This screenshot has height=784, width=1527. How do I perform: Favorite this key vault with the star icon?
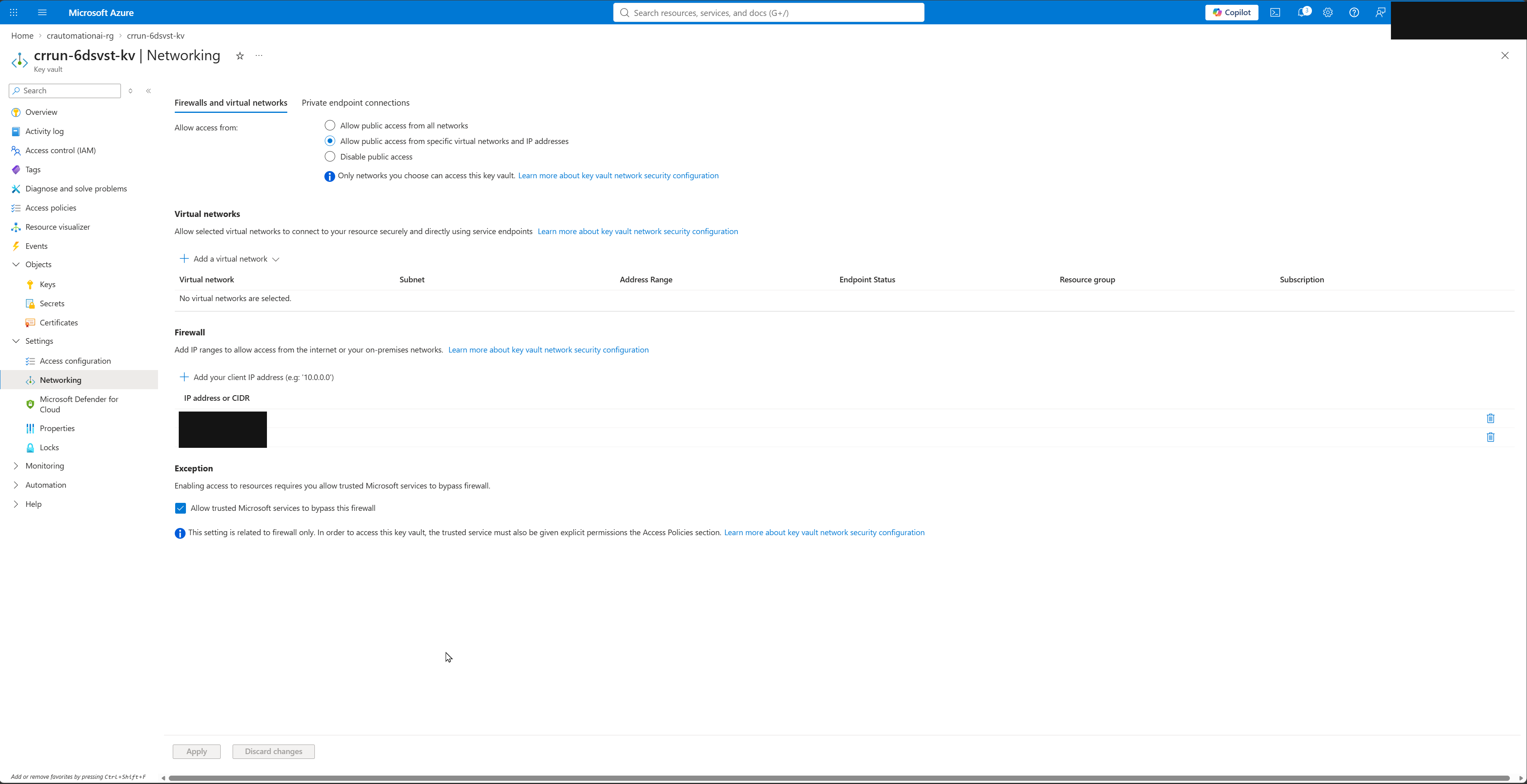click(x=240, y=56)
